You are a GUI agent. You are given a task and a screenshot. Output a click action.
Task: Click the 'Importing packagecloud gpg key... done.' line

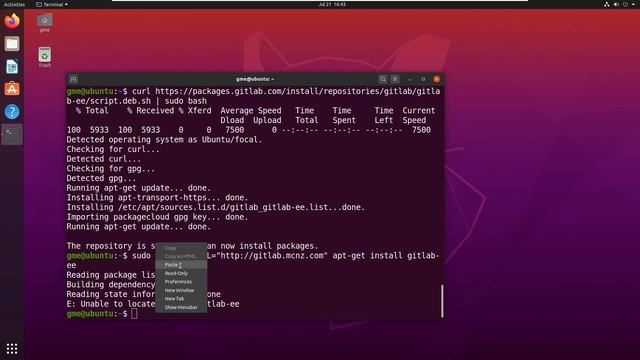[157, 217]
